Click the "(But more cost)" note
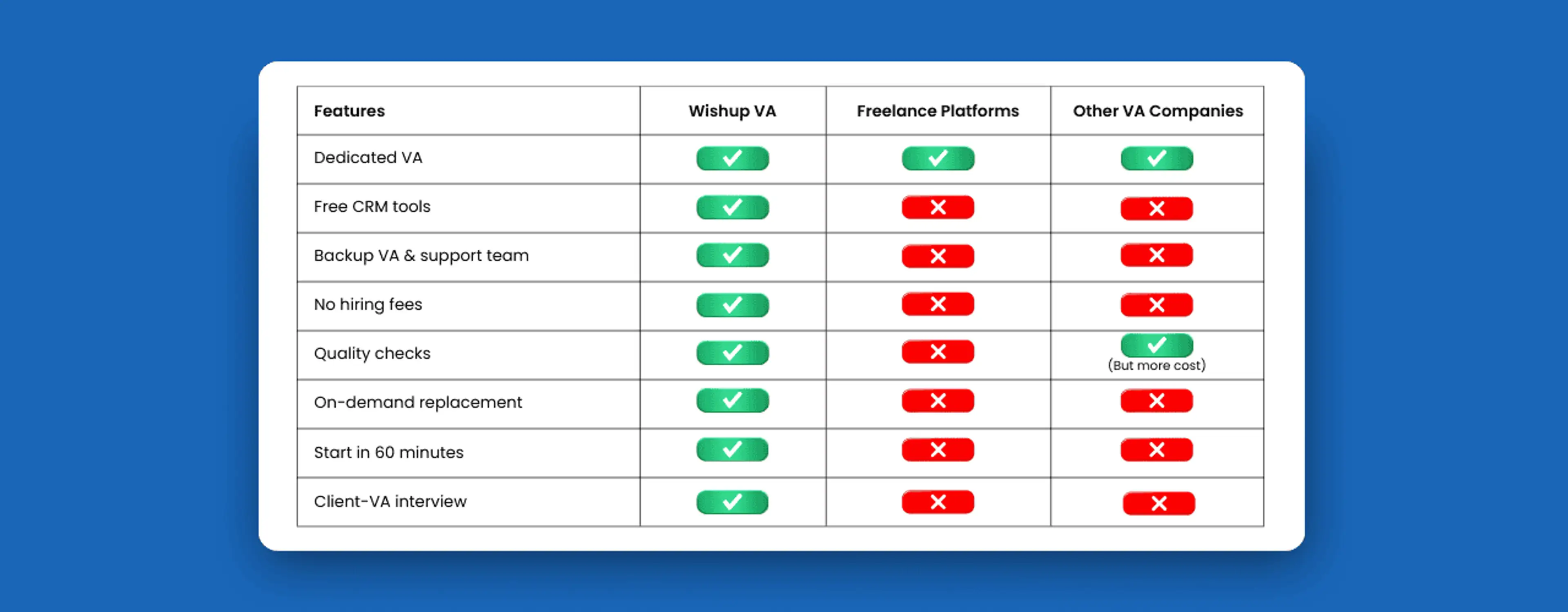The image size is (1568, 612). click(1156, 365)
